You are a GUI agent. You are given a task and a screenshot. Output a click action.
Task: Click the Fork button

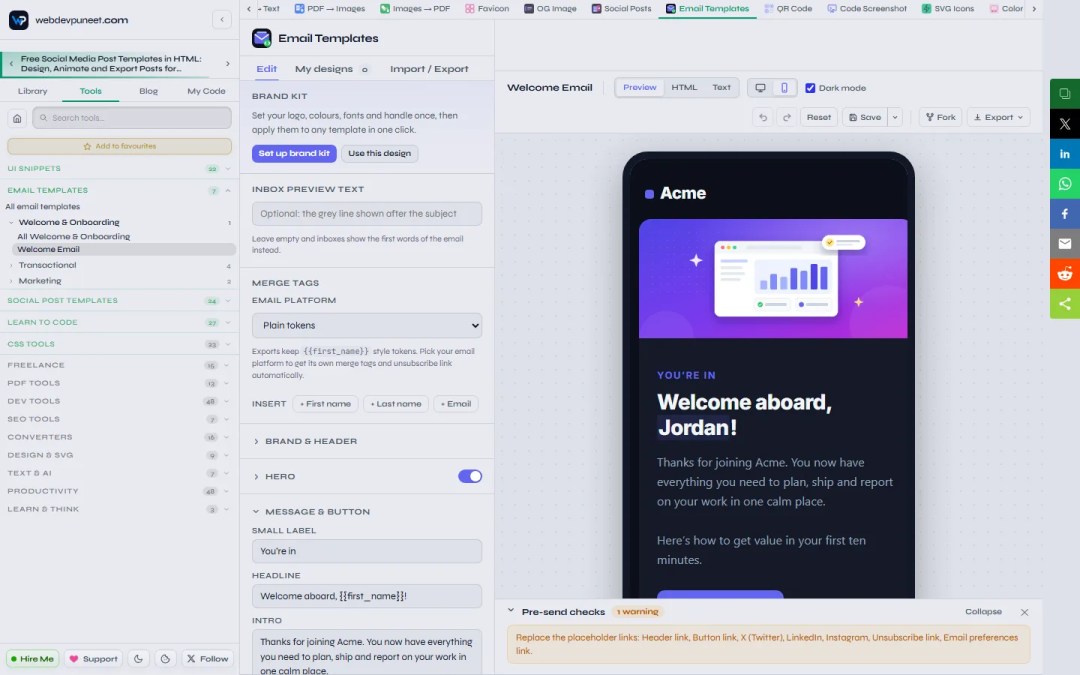pos(940,117)
